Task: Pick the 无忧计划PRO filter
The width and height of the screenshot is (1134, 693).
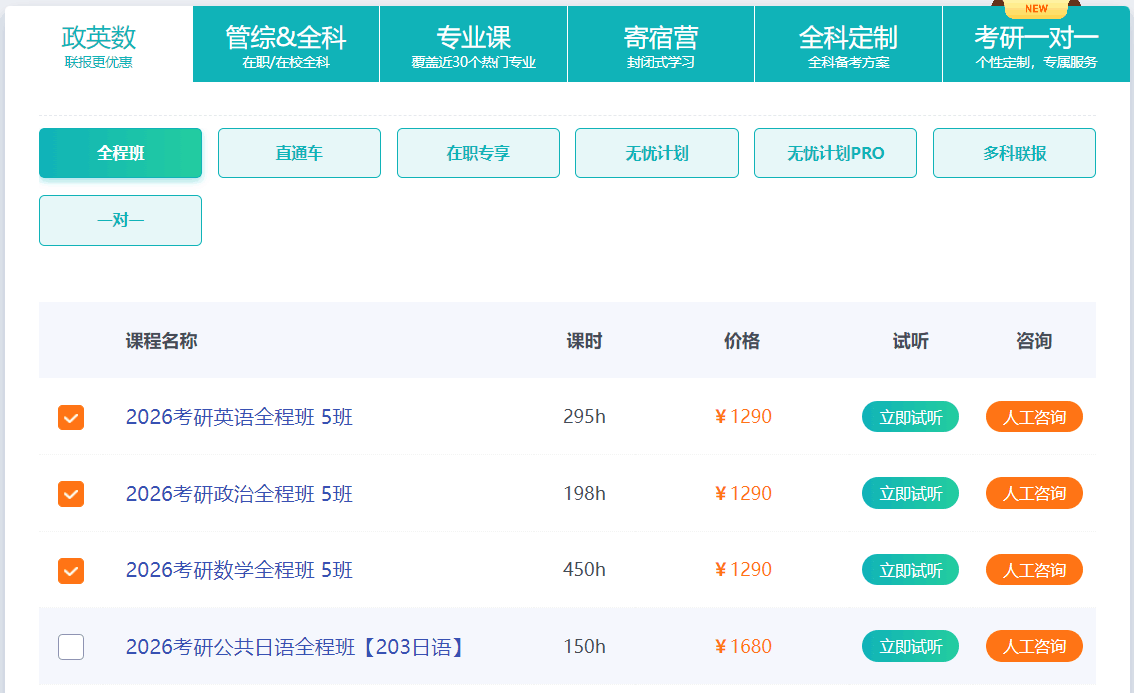Action: coord(835,153)
